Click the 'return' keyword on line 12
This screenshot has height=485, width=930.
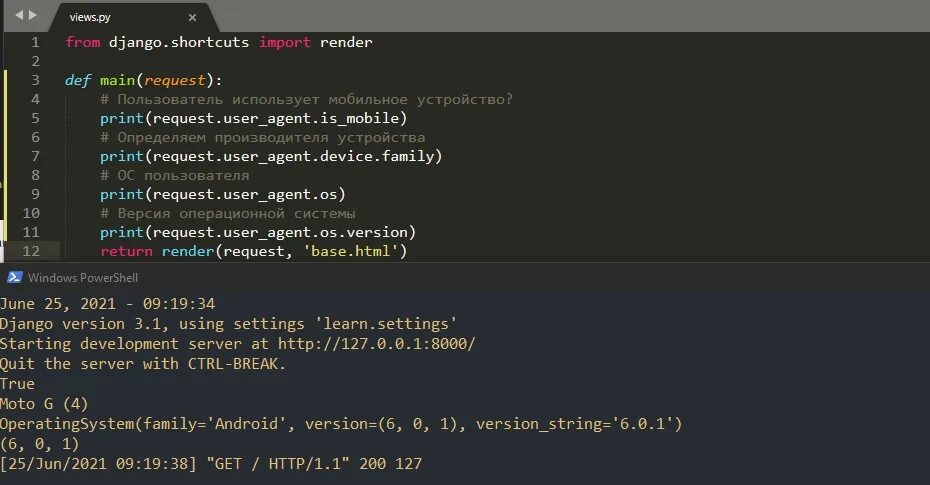[126, 251]
